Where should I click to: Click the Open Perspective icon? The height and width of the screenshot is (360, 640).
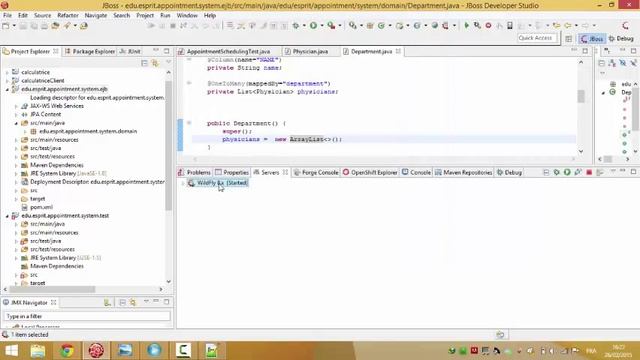point(569,38)
